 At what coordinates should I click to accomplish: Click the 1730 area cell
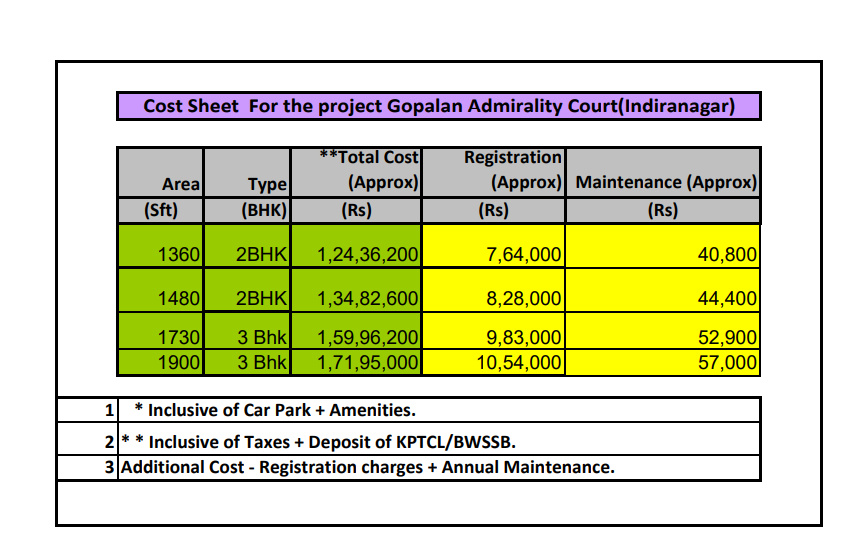coord(161,338)
